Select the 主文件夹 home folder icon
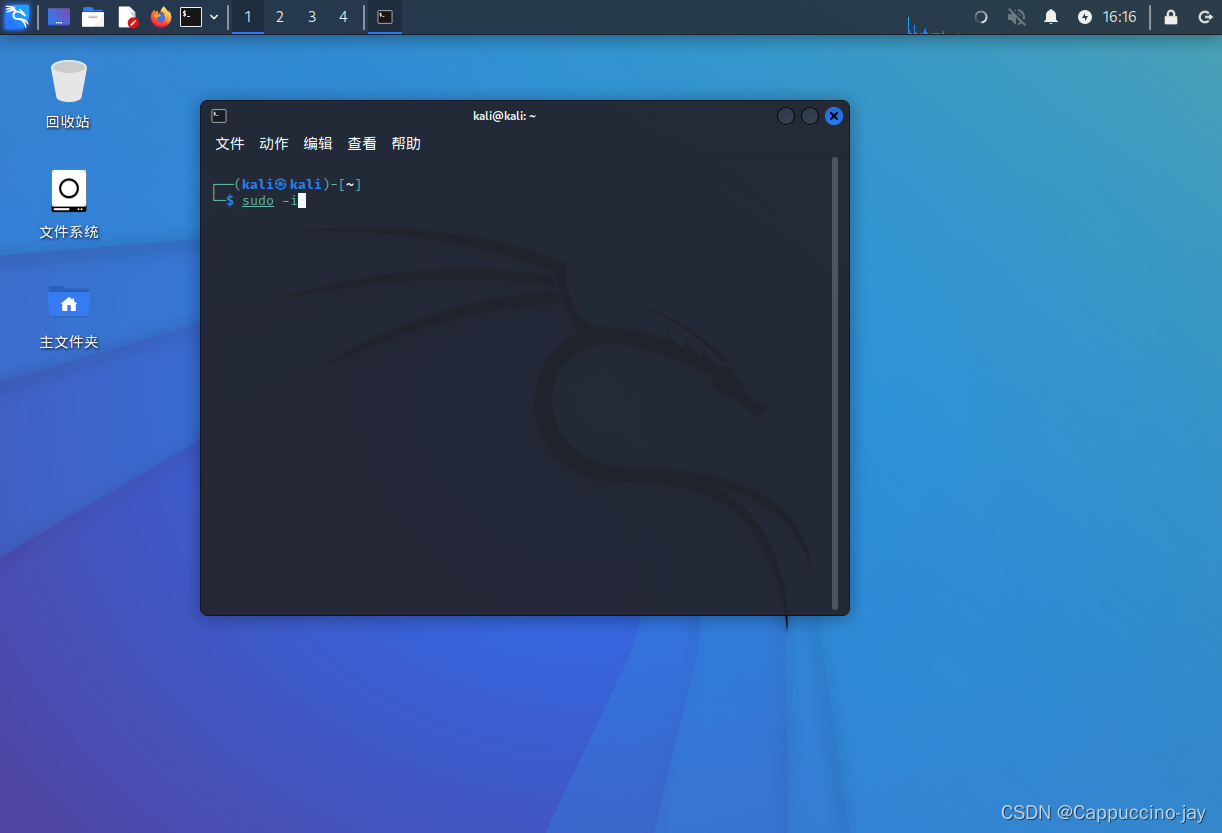 [x=68, y=314]
